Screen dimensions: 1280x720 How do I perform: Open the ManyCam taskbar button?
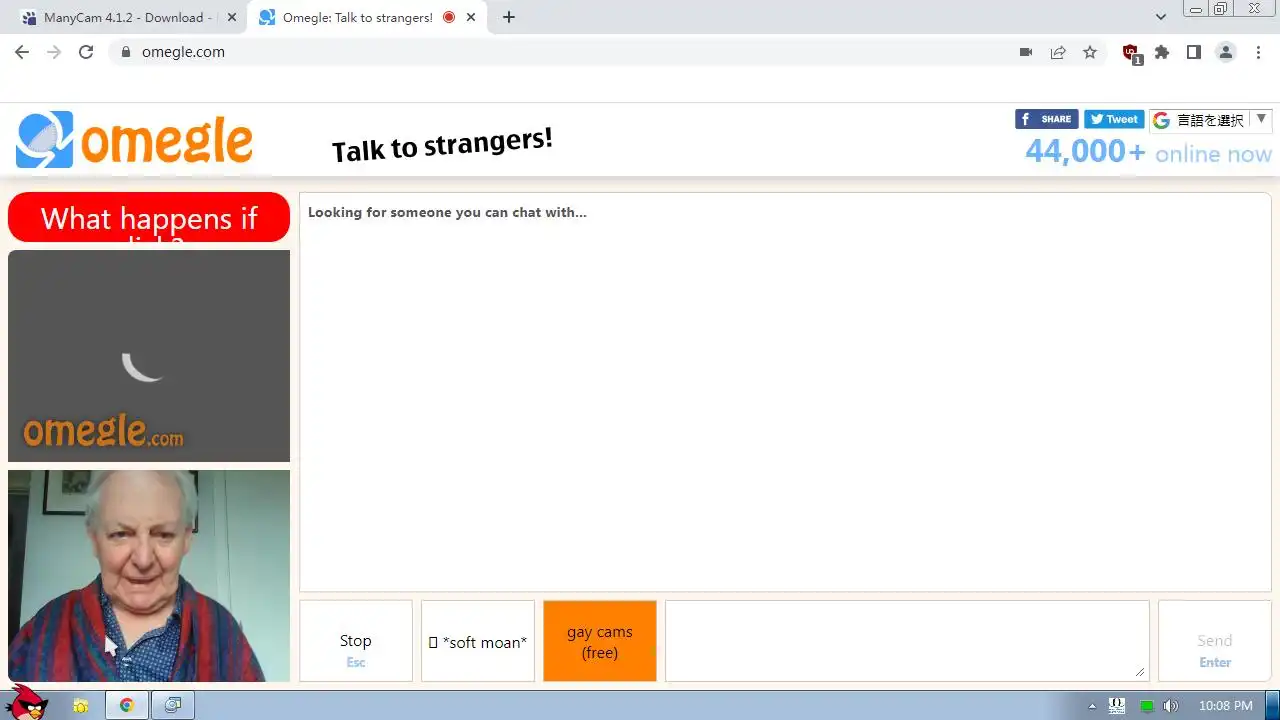[x=172, y=706]
